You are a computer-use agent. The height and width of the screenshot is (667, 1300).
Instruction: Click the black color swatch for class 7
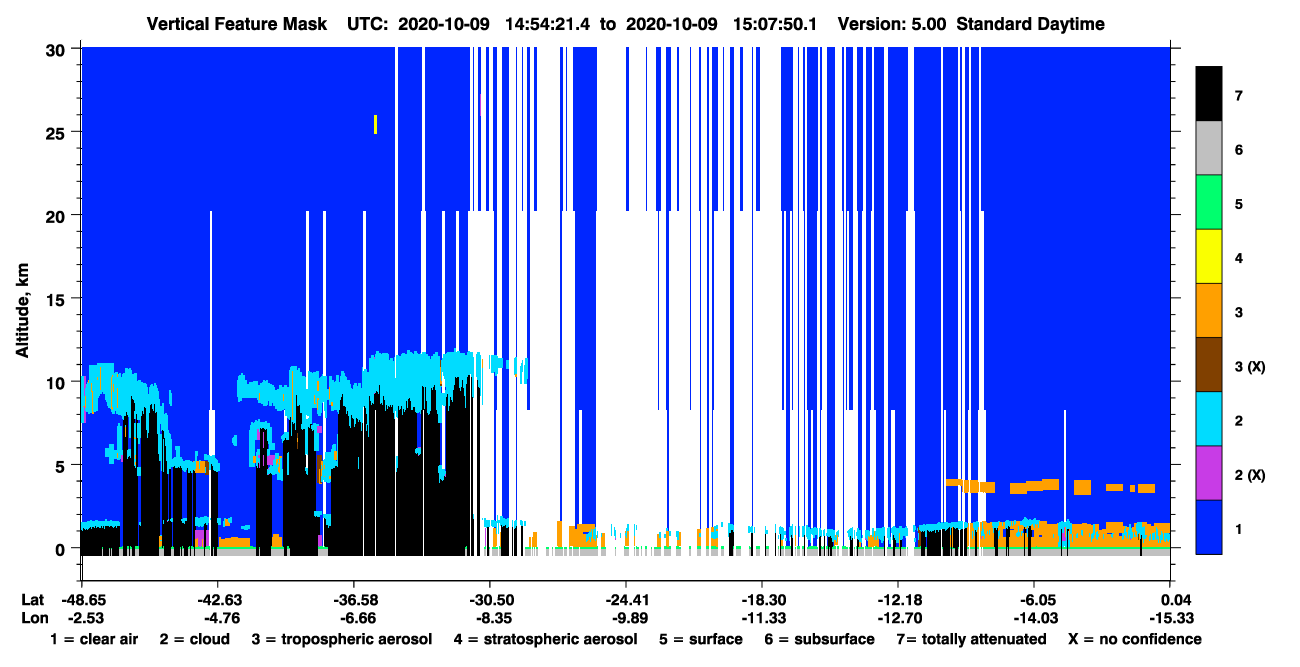pos(1209,94)
